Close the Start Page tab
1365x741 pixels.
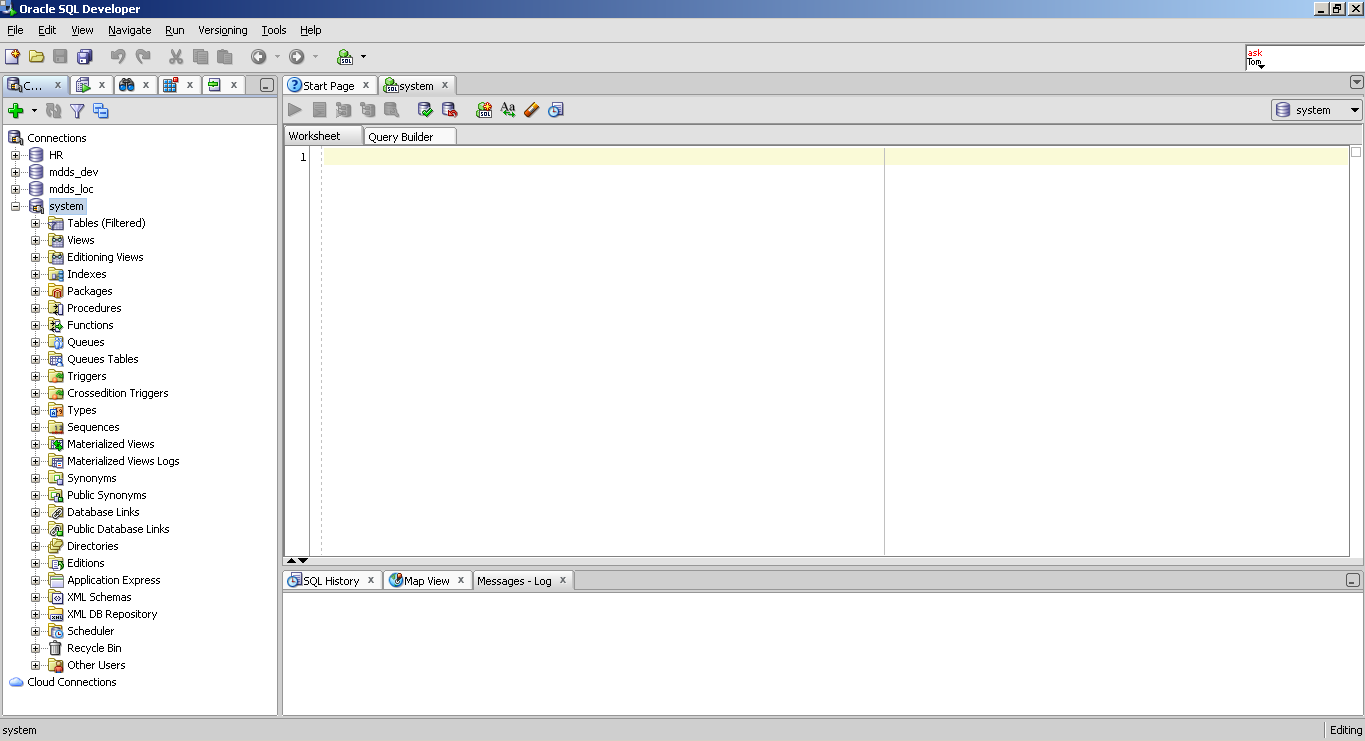point(366,85)
